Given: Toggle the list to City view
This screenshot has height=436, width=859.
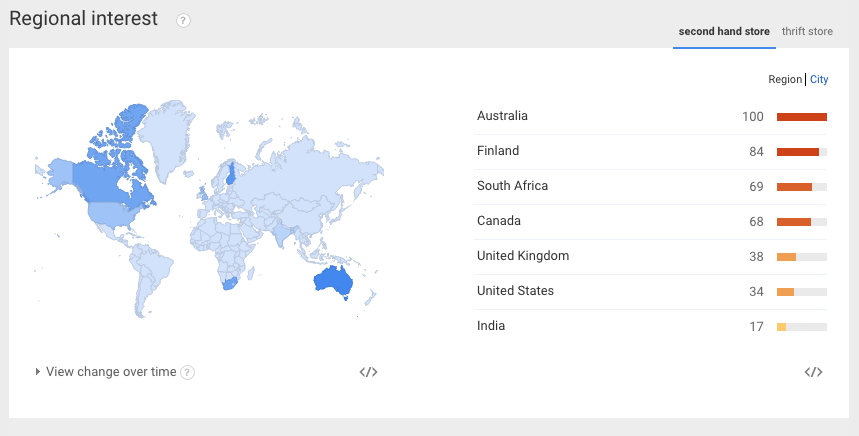Looking at the screenshot, I should pyautogui.click(x=819, y=79).
